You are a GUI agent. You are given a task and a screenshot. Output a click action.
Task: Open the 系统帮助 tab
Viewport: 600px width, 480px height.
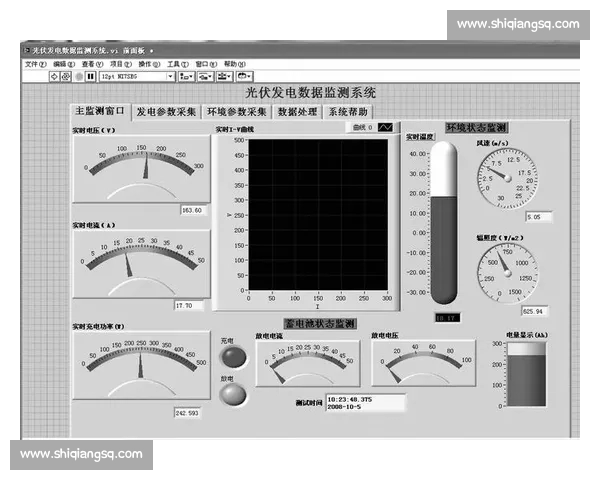[348, 113]
